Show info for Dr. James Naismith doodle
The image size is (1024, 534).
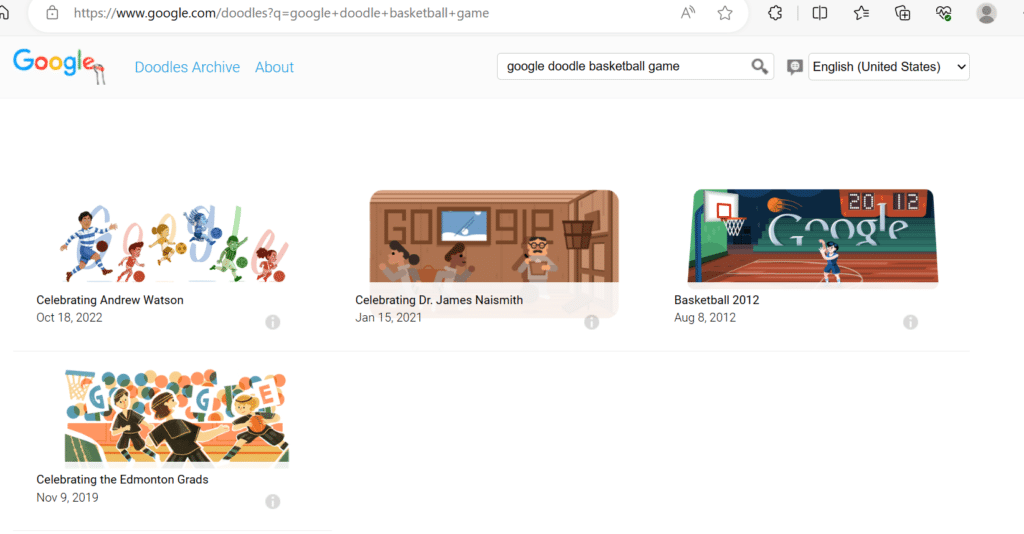[x=591, y=322]
